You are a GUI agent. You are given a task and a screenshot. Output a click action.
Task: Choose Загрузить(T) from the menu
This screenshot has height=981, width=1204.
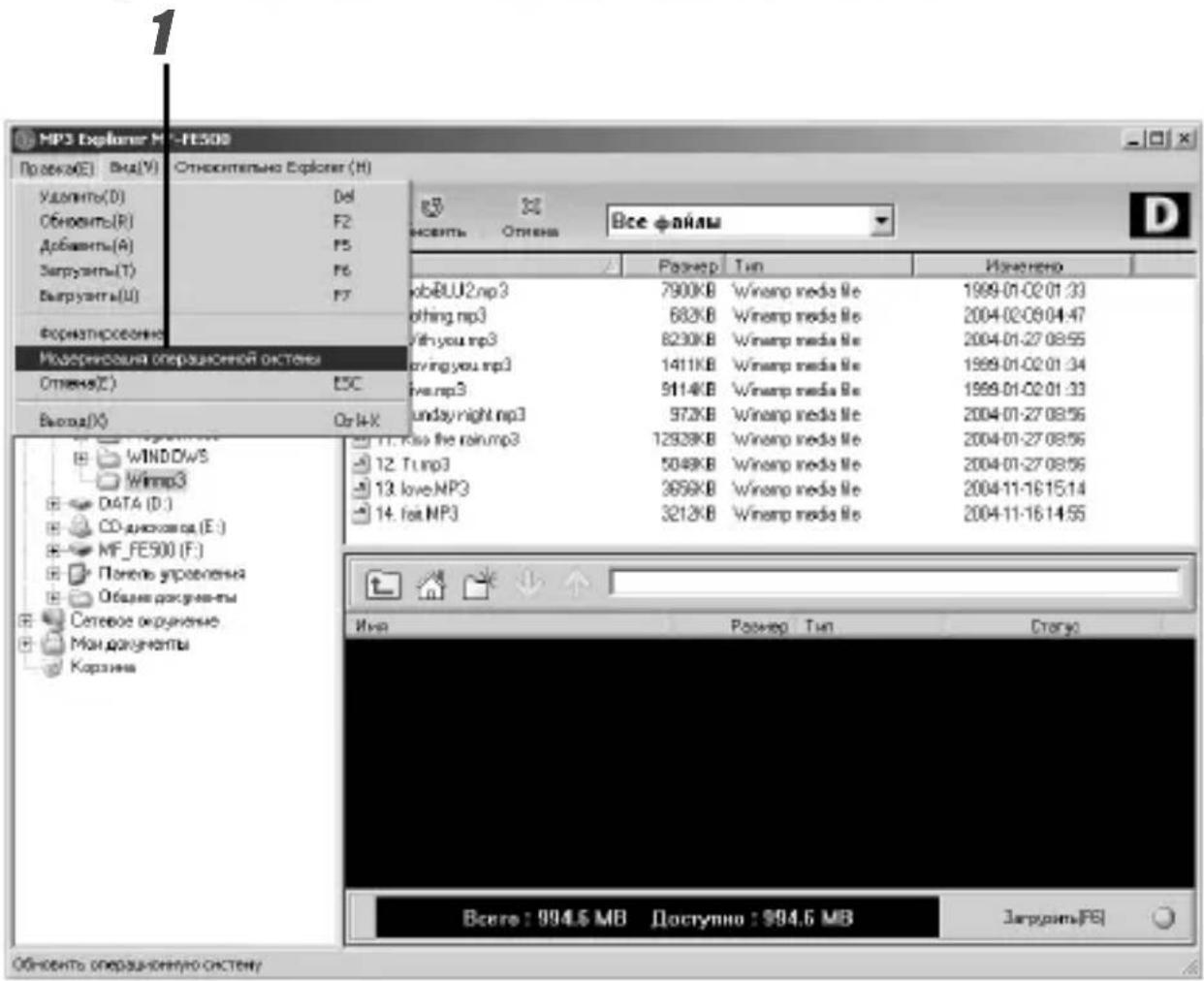pyautogui.click(x=212, y=270)
